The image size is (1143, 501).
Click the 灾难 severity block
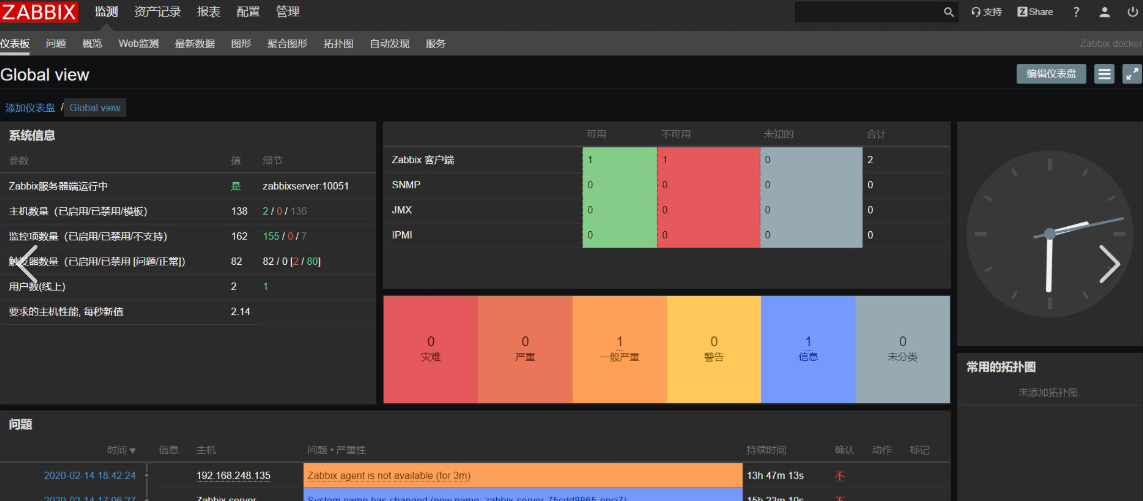[431, 349]
